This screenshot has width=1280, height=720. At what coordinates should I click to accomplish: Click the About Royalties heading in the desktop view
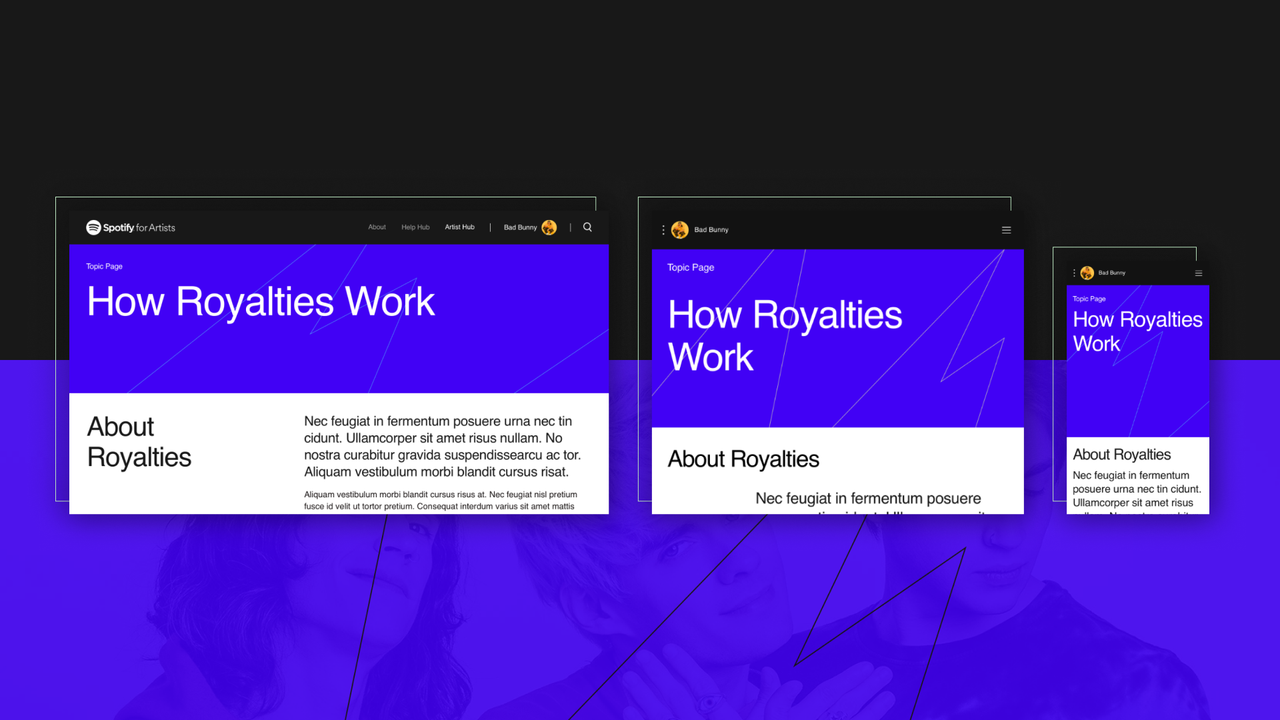(139, 442)
